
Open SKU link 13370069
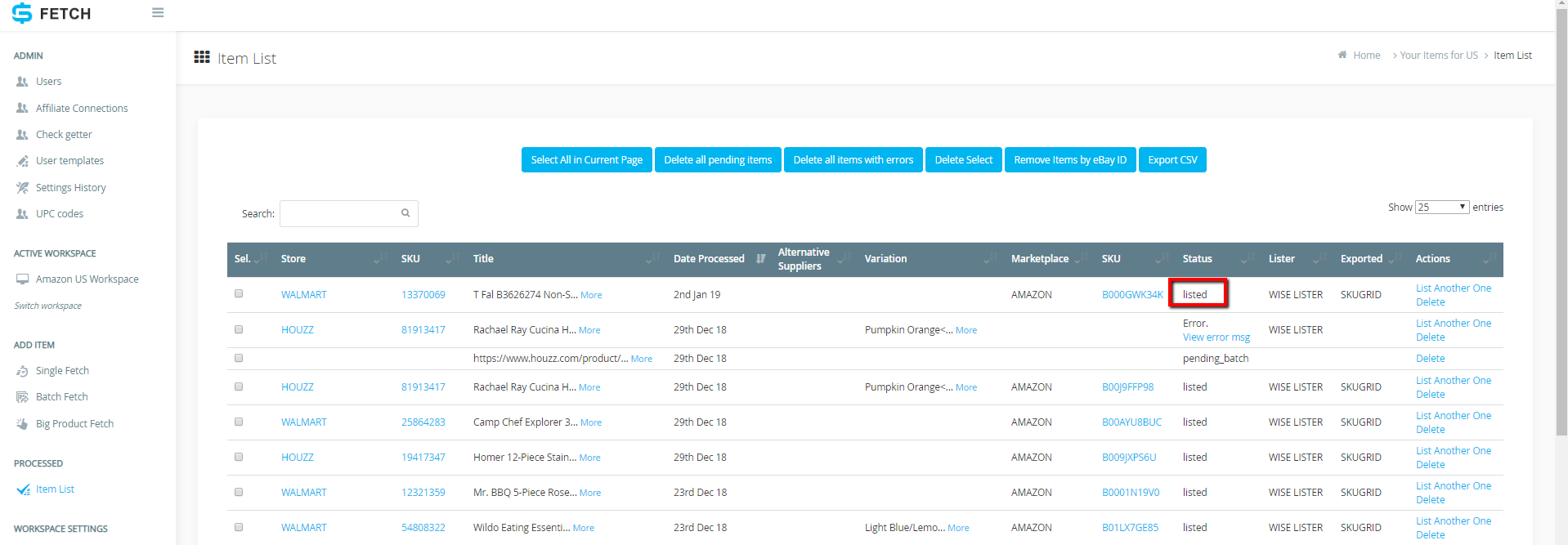pyautogui.click(x=423, y=295)
